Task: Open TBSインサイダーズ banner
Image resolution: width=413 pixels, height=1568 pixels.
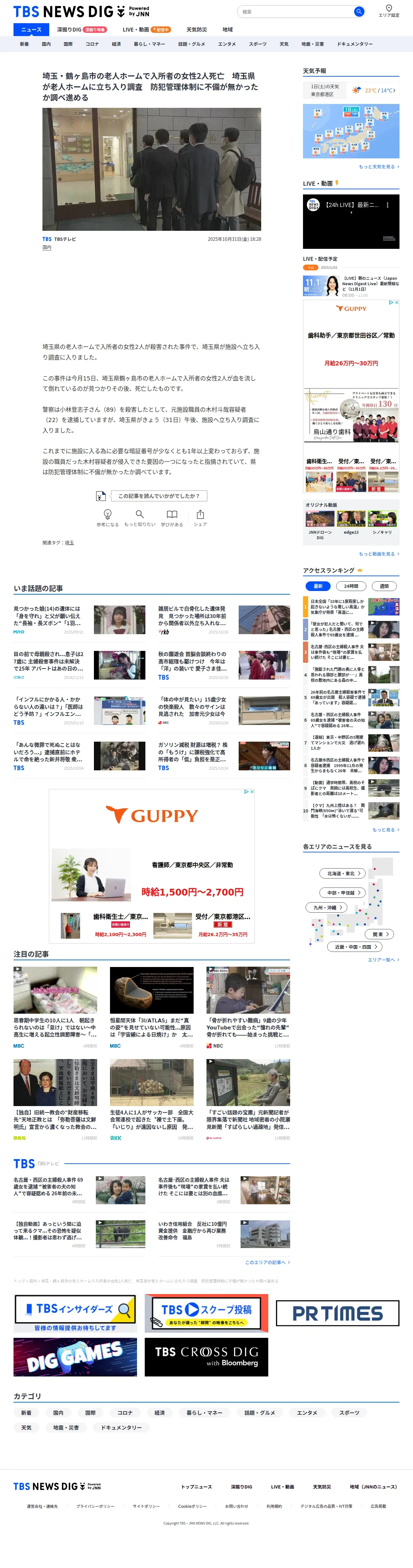Action: 75,1314
